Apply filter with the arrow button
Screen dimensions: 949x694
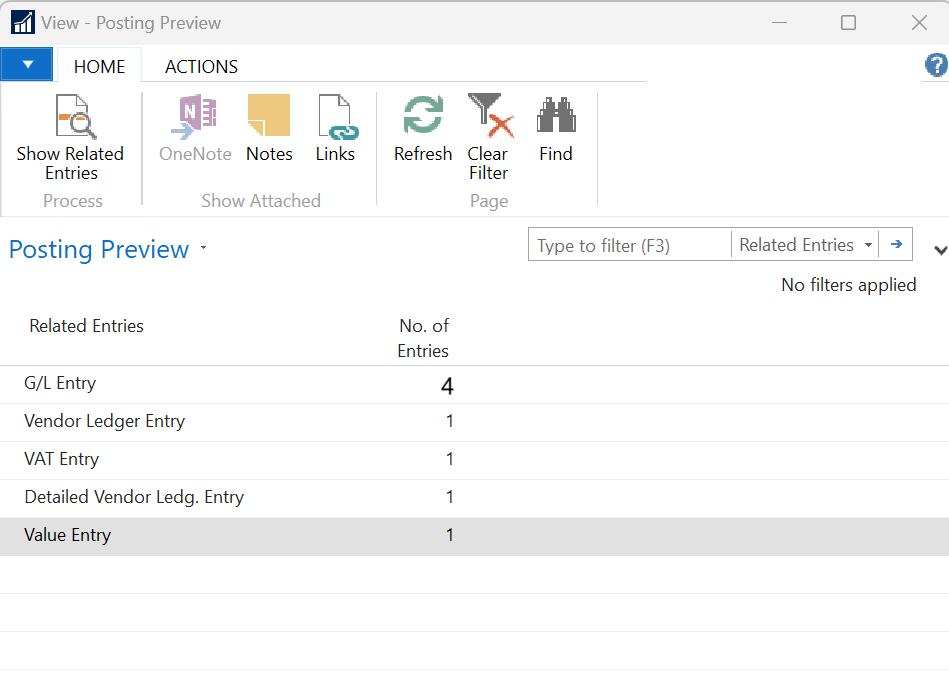(x=897, y=245)
